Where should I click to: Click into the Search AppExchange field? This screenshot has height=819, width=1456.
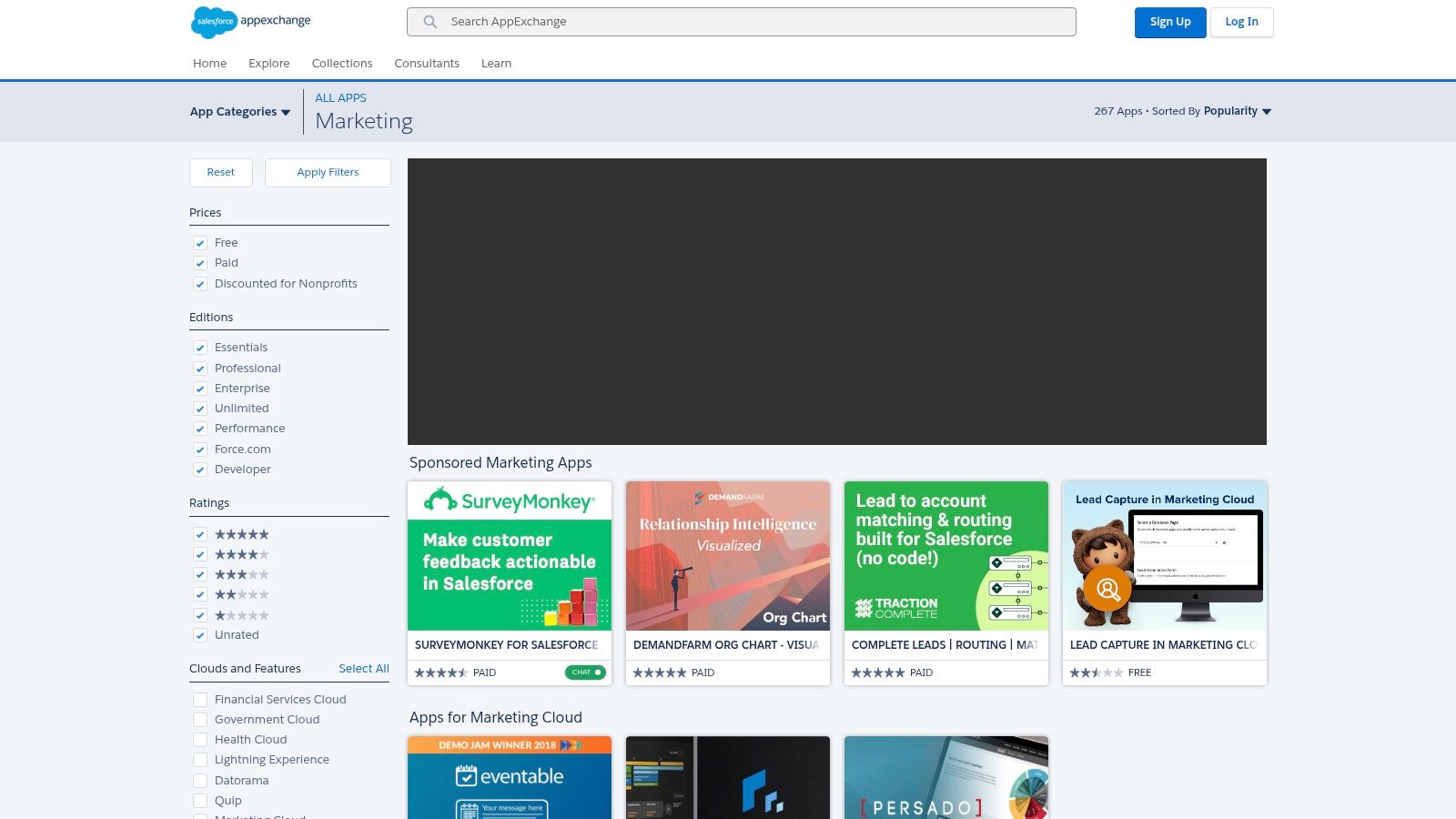[x=742, y=22]
